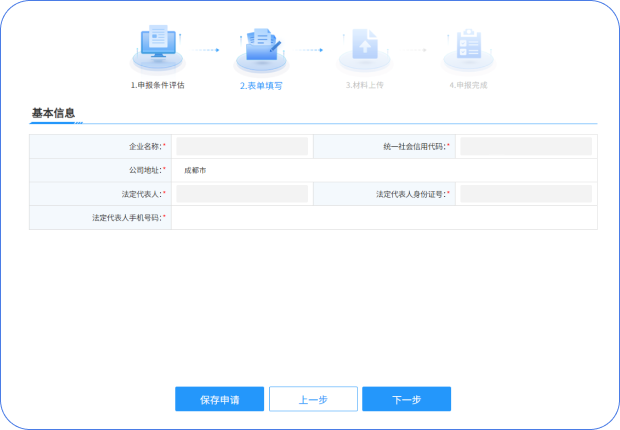
Task: Focus the 企业名称 input field
Action: click(x=242, y=147)
